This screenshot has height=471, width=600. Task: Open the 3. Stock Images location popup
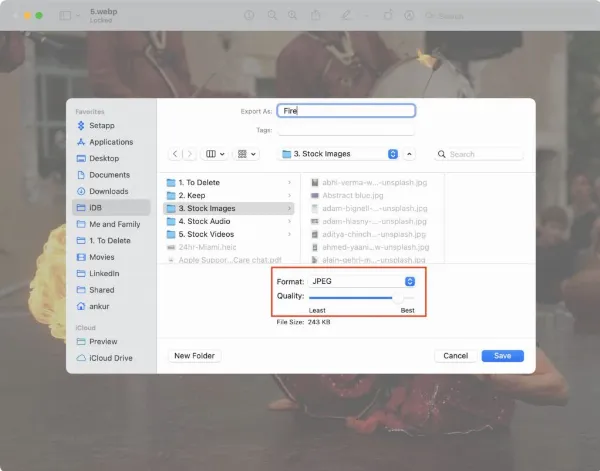point(340,154)
